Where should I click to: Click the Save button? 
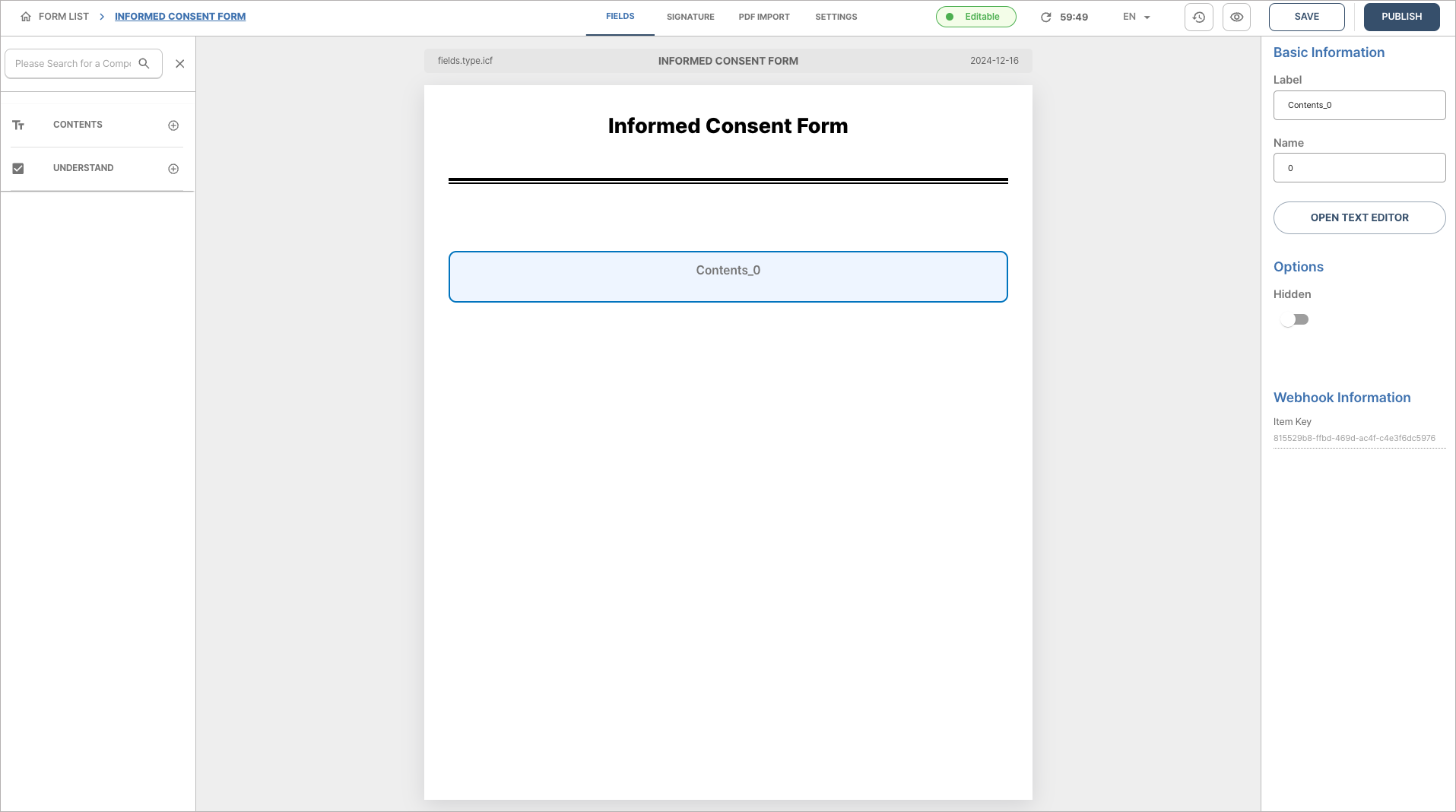(1306, 17)
